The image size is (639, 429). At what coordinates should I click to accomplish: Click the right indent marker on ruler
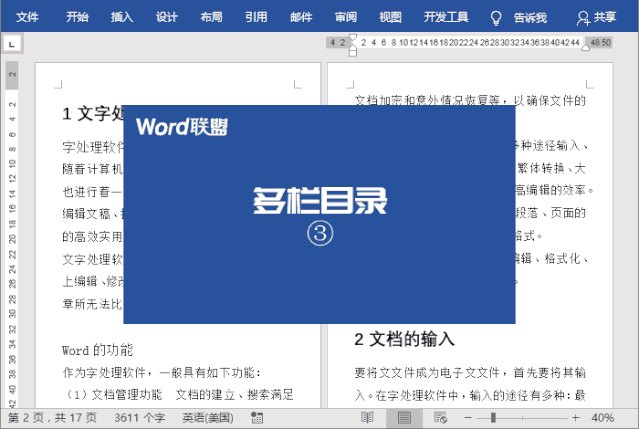[x=585, y=48]
